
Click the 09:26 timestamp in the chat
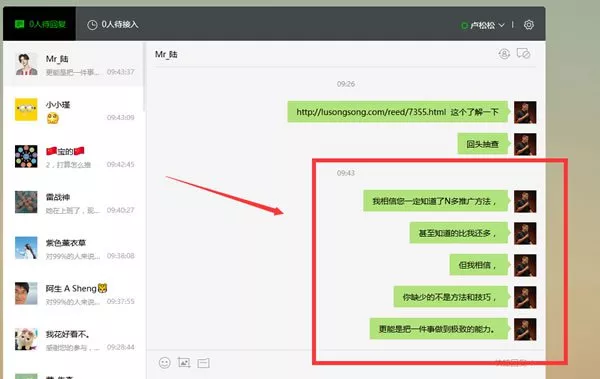346,84
